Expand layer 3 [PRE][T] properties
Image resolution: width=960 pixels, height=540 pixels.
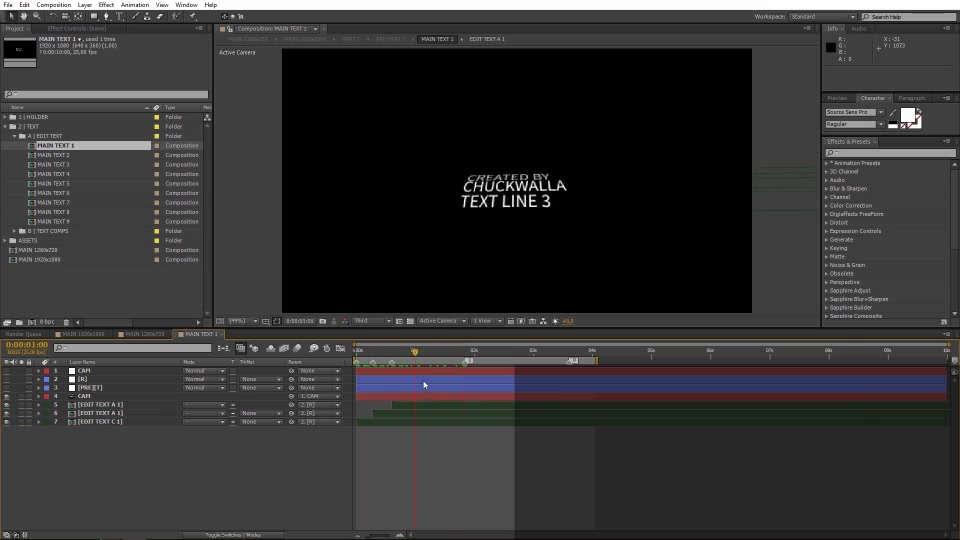click(x=39, y=388)
